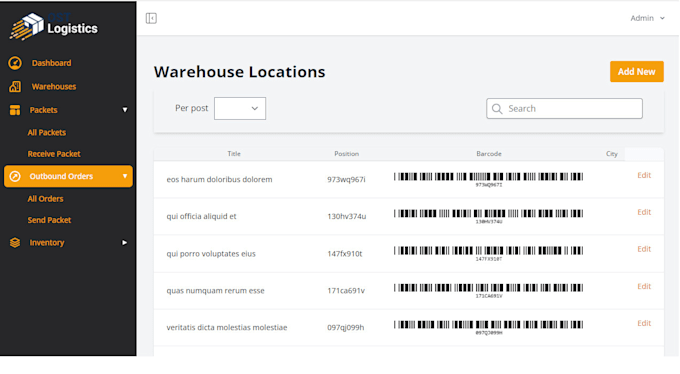
Task: Click the Inventory layers icon
Action: point(15,243)
